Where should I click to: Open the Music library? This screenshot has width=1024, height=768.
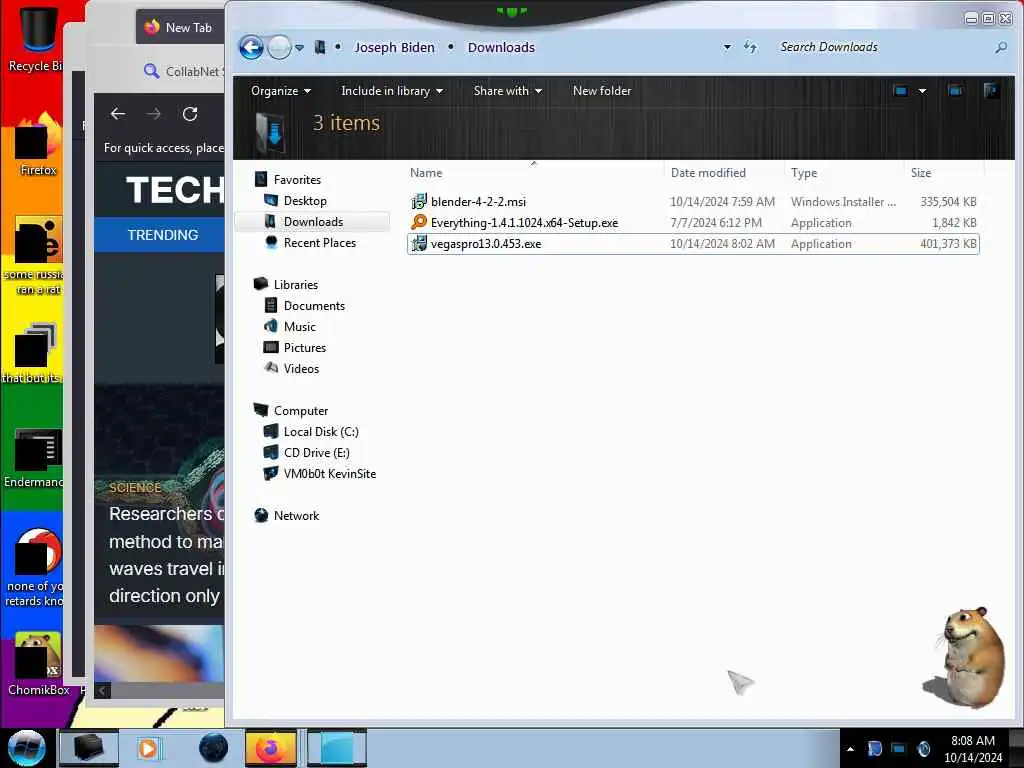pyautogui.click(x=300, y=327)
